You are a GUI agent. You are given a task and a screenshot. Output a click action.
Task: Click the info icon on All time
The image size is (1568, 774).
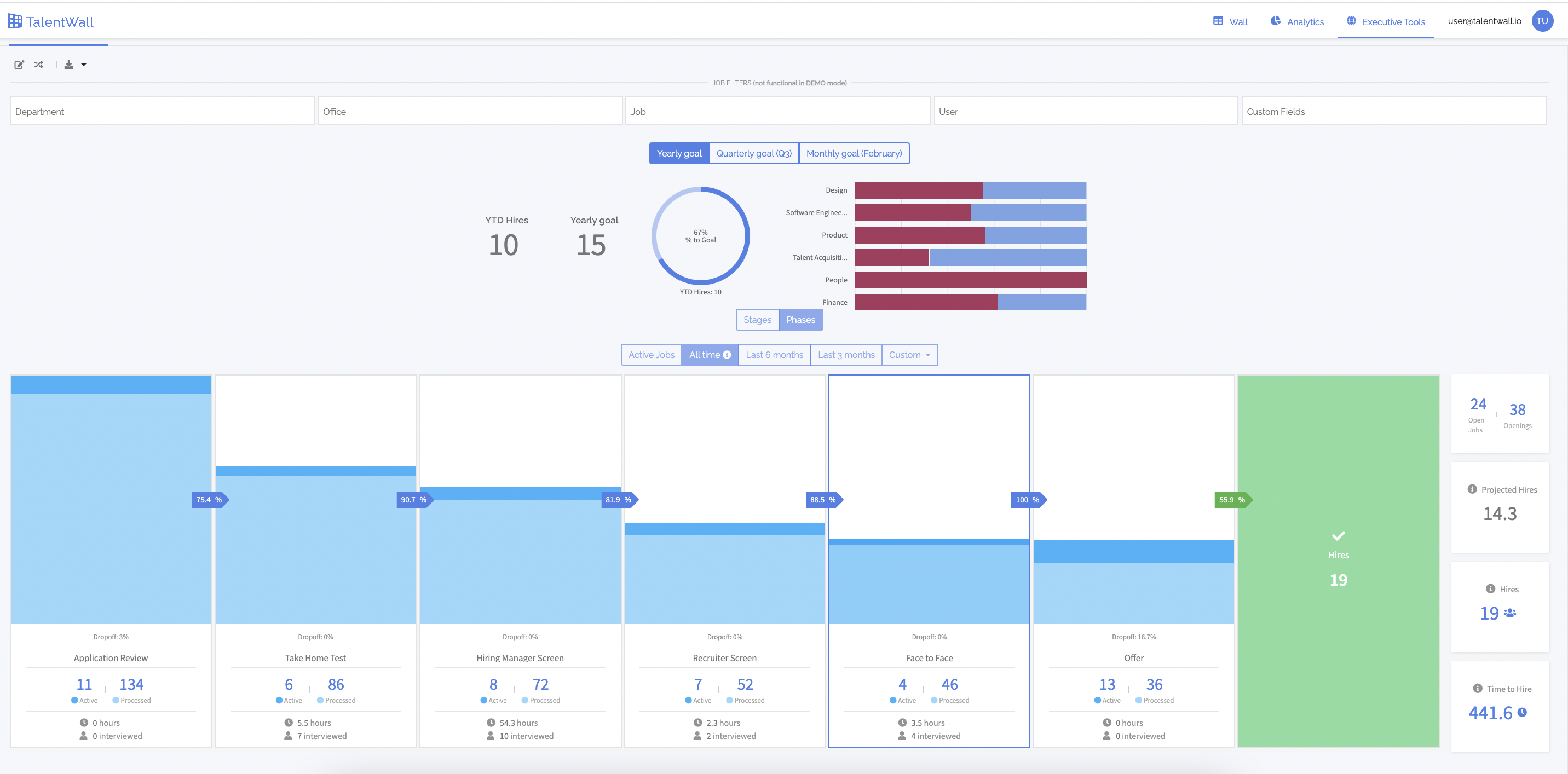(727, 355)
